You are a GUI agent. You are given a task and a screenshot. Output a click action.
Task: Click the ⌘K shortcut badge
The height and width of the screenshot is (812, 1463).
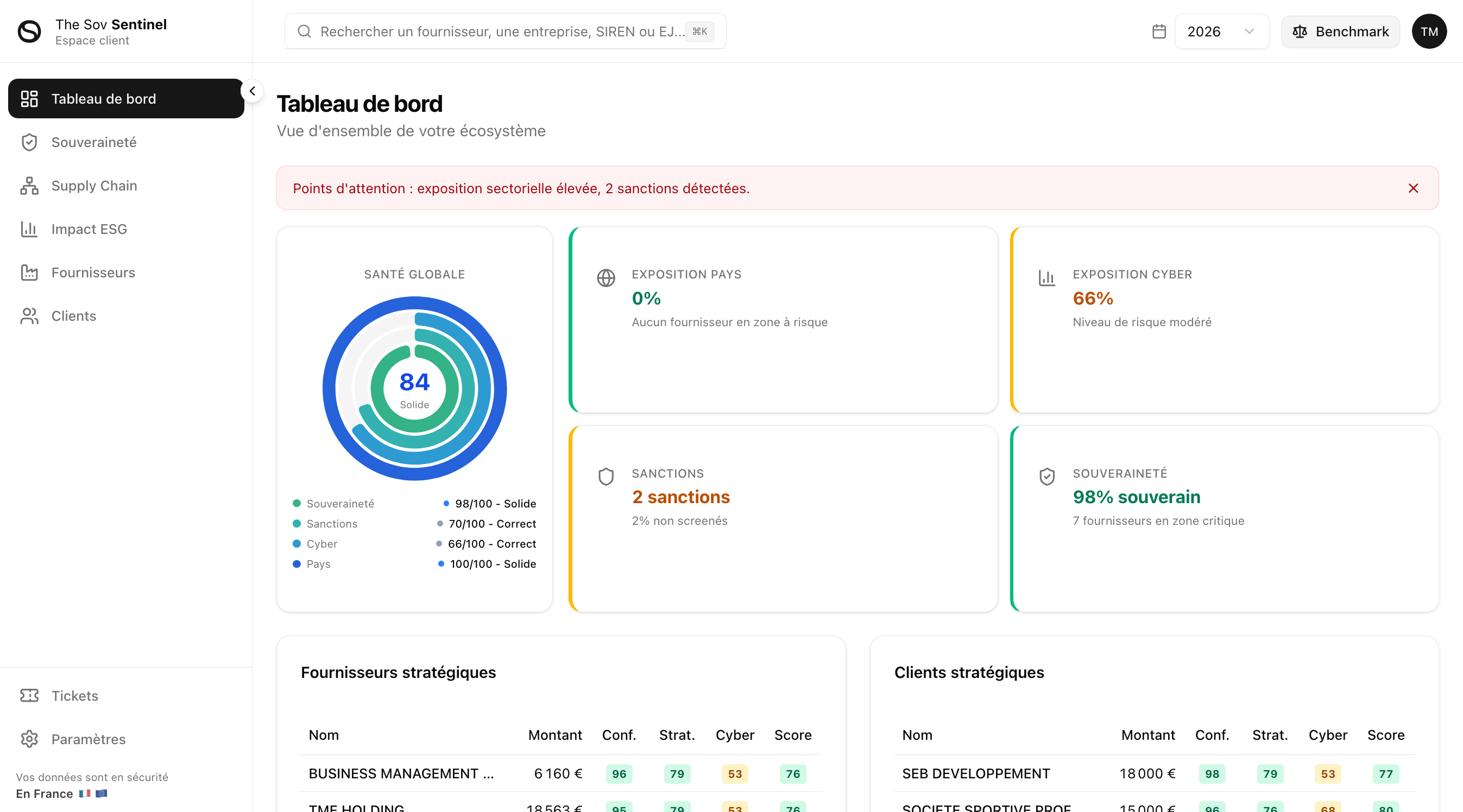click(699, 31)
